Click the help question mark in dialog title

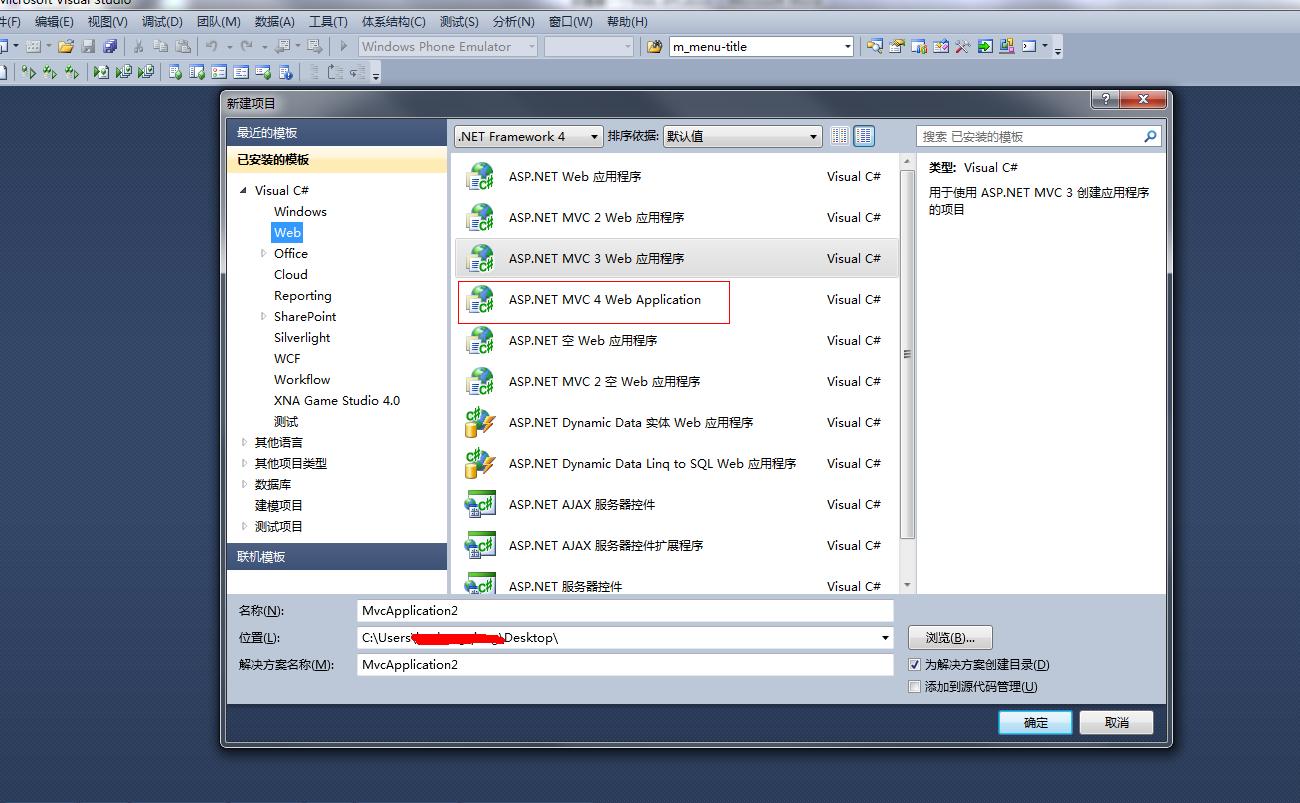(1105, 99)
